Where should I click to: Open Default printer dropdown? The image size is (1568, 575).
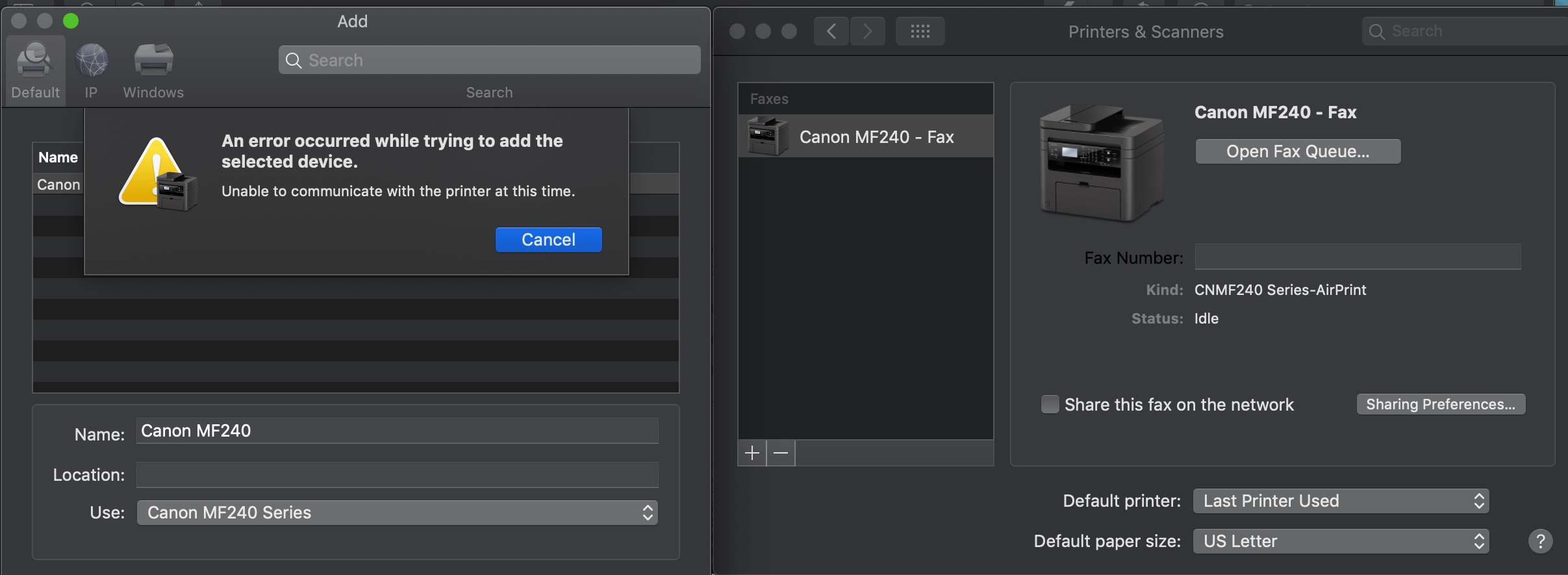click(x=1341, y=501)
